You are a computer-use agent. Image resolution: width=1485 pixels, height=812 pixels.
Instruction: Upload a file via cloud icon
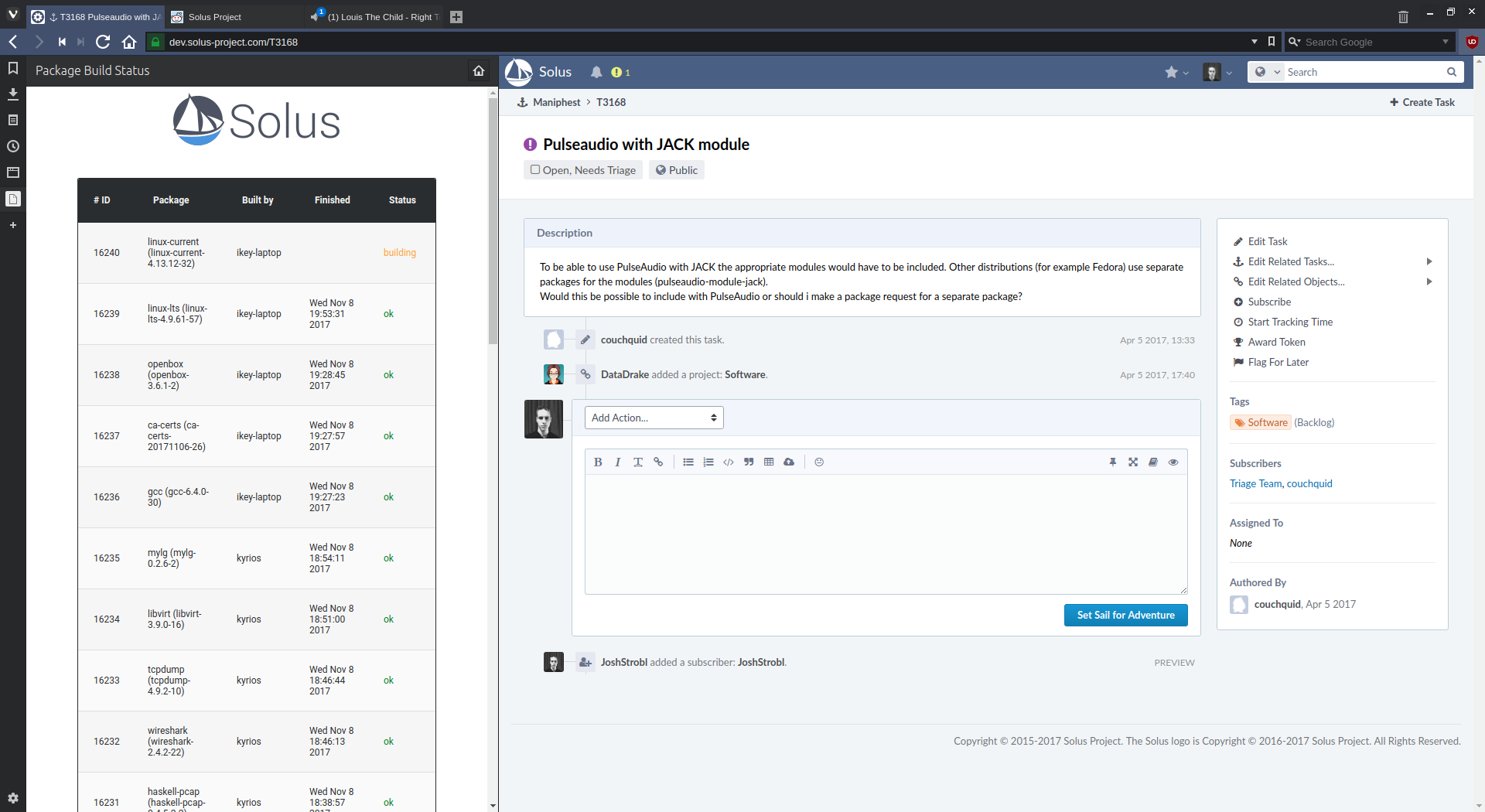click(x=789, y=462)
